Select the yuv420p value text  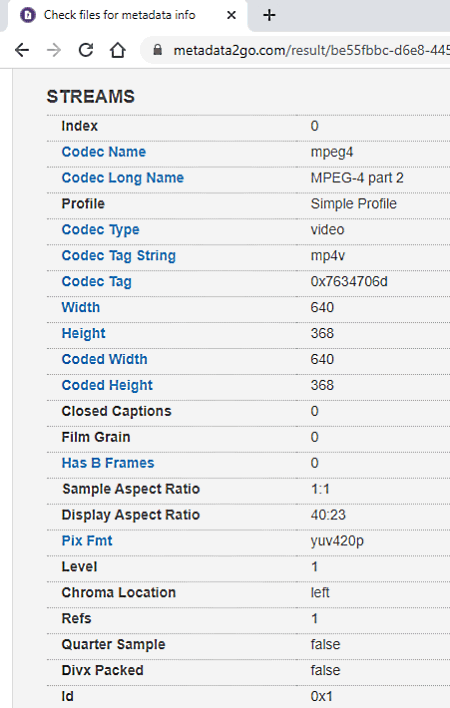337,541
